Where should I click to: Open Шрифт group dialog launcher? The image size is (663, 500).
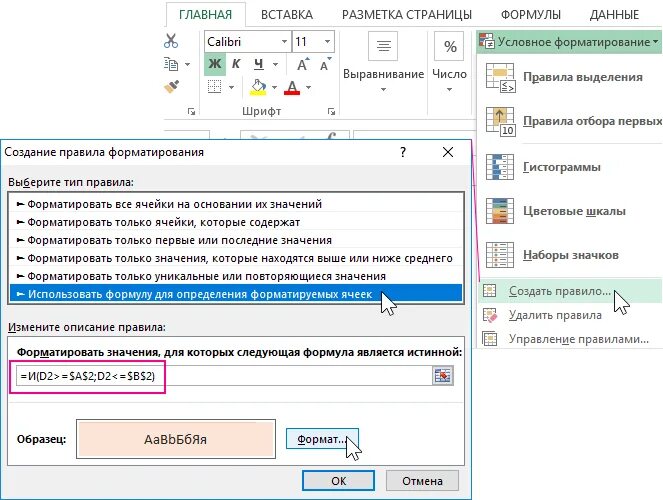coord(332,112)
